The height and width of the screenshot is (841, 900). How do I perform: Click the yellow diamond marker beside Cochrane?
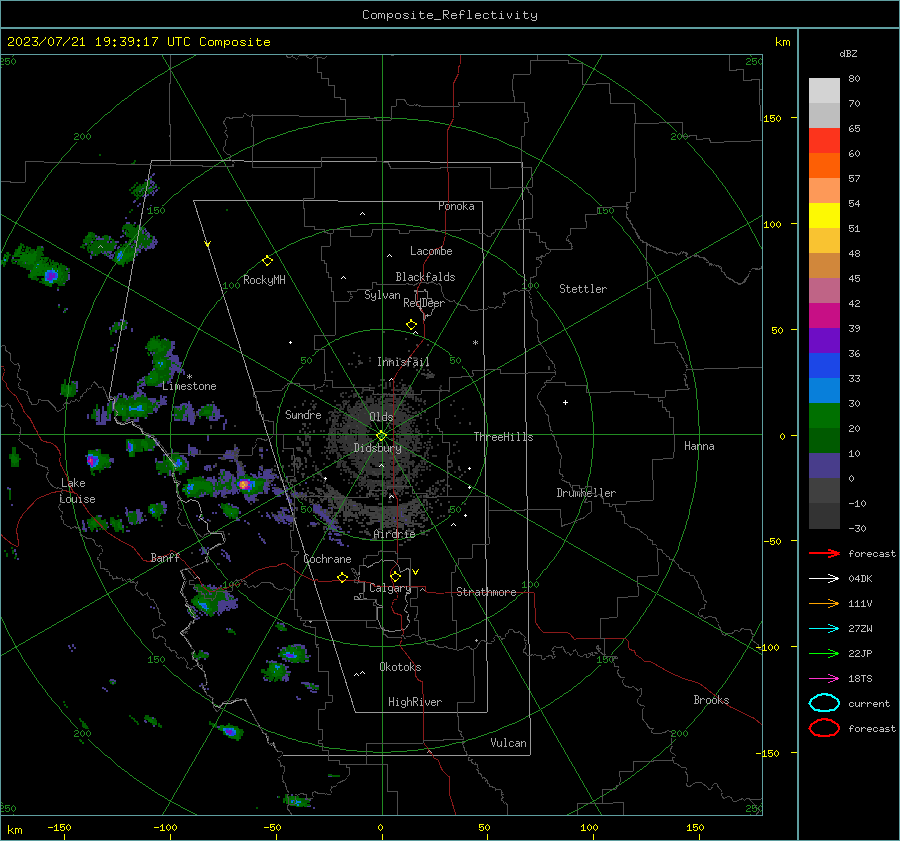click(342, 577)
